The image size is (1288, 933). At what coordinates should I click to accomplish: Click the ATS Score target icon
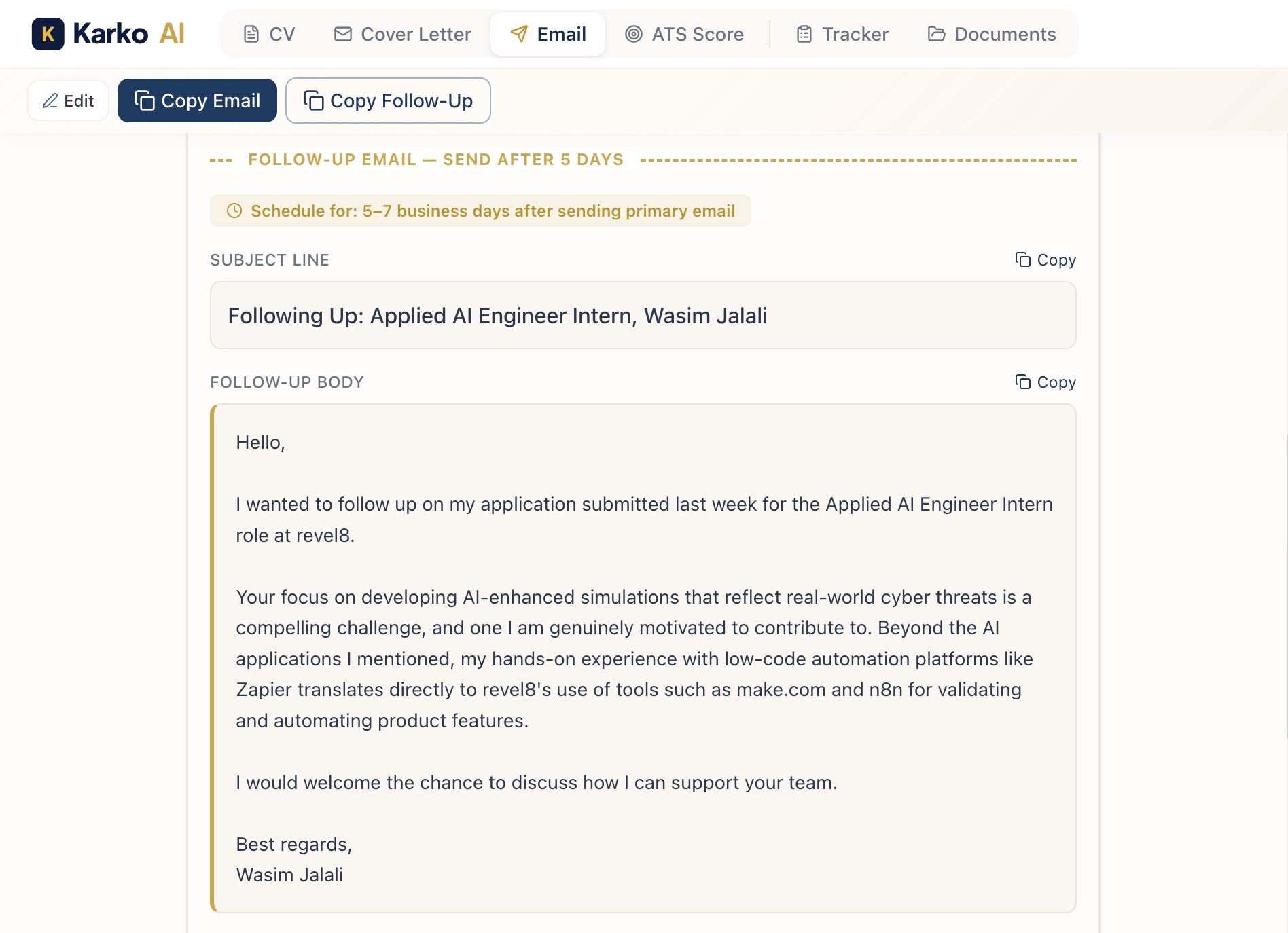tap(632, 33)
